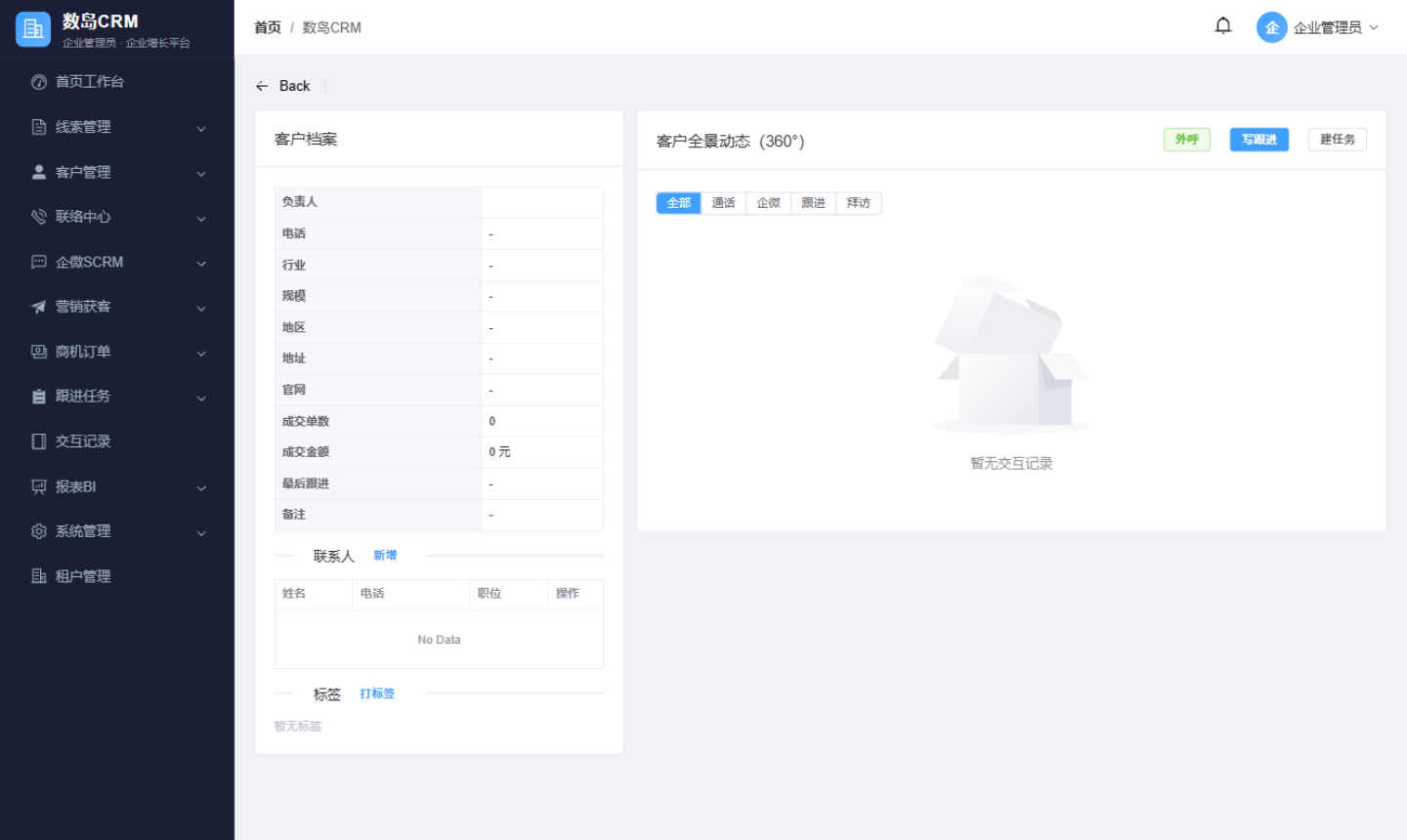Expand the 客户管理 submenu chevron

(201, 173)
